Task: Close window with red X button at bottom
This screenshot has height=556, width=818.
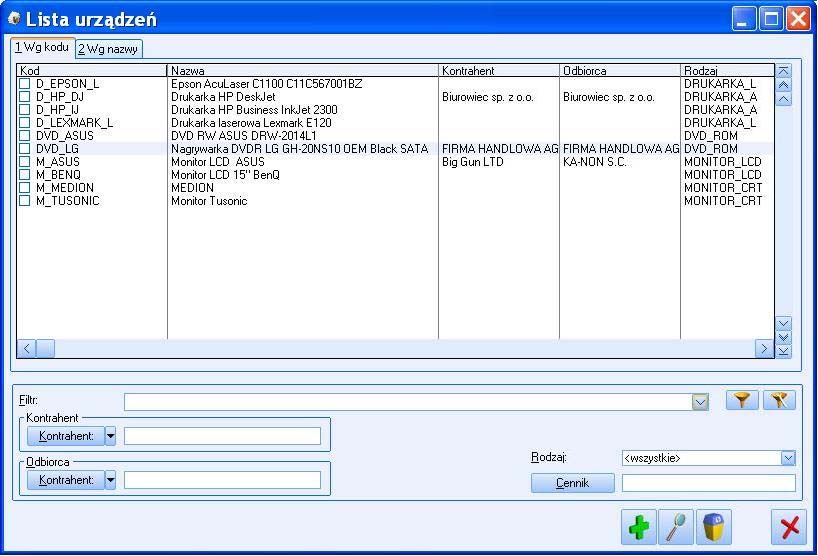Action: coord(789,527)
